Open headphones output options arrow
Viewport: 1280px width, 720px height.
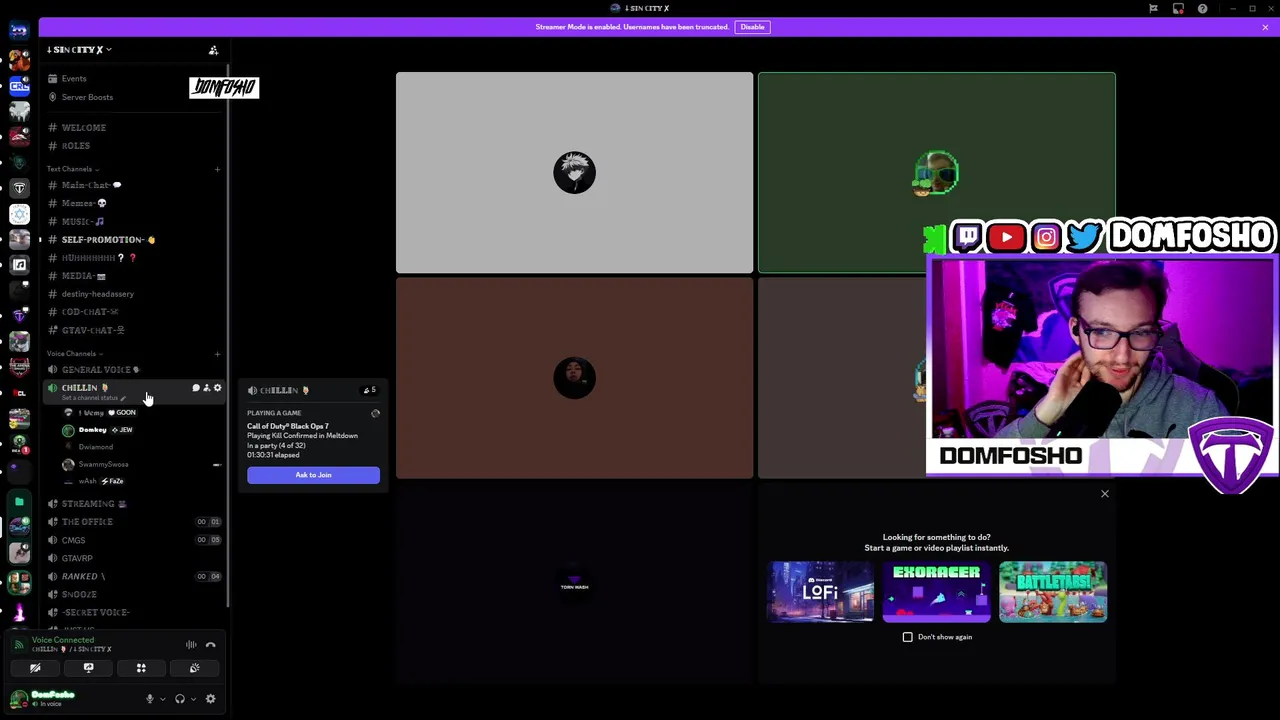[192, 699]
